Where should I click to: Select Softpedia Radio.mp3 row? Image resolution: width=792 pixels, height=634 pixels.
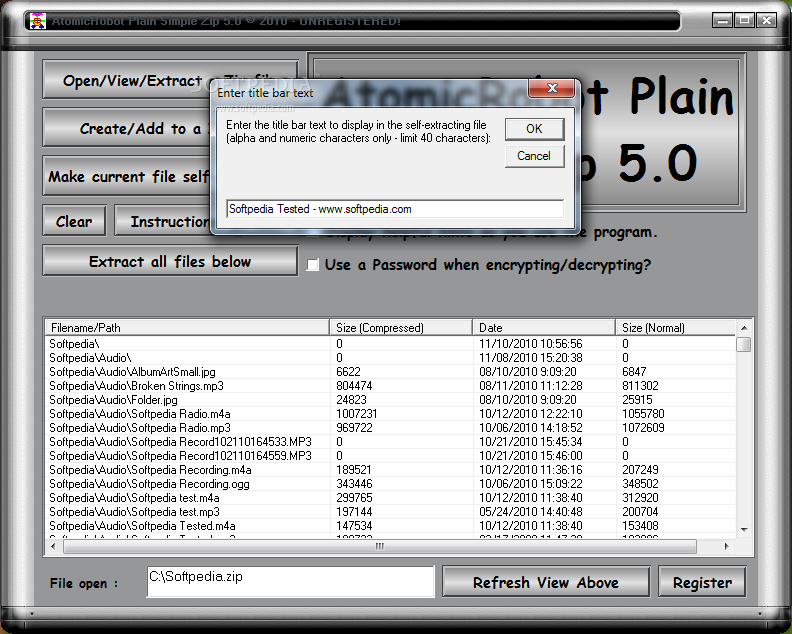tap(390, 428)
